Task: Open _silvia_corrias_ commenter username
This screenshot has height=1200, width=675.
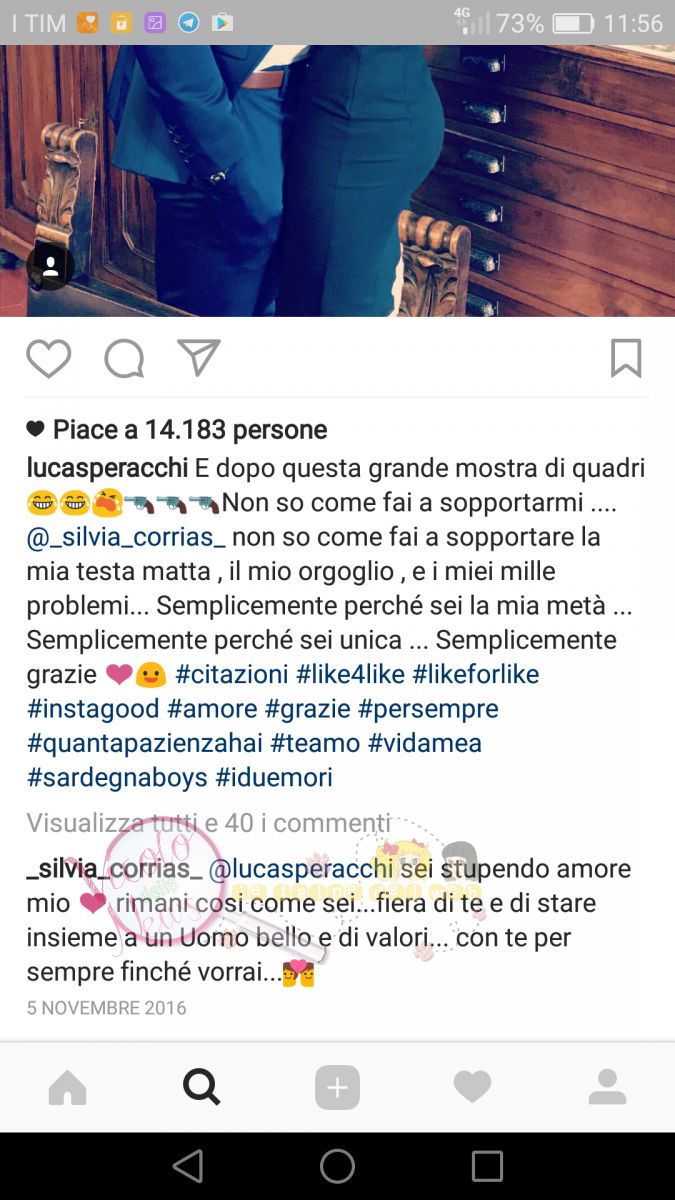Action: [x=114, y=869]
